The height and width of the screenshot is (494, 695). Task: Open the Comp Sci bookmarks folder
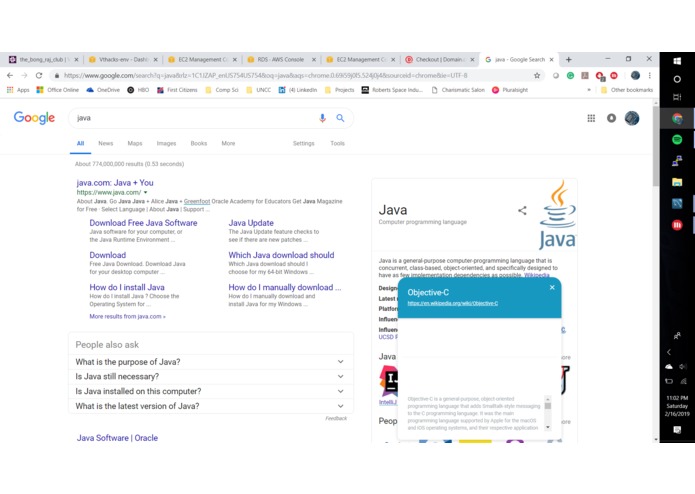(x=222, y=90)
